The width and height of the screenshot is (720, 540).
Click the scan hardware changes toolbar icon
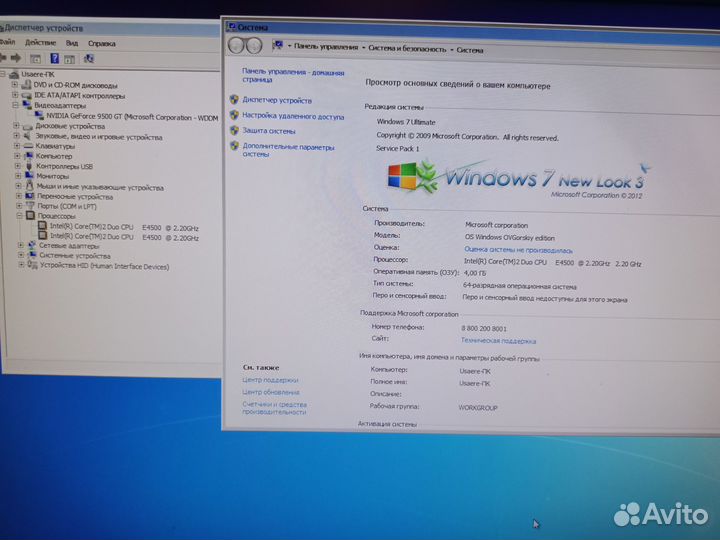[89, 58]
